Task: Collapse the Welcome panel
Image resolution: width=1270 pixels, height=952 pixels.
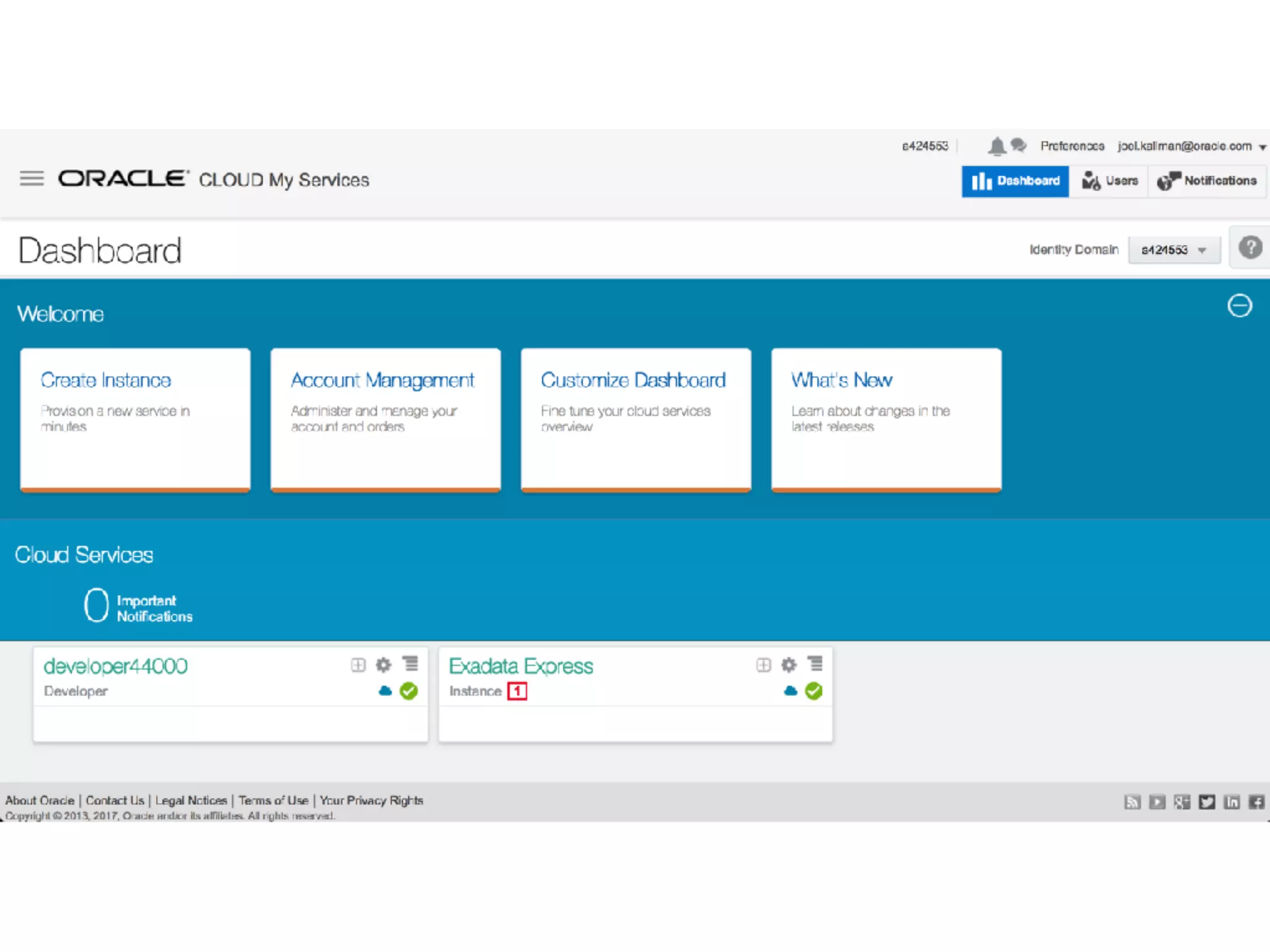Action: tap(1240, 306)
